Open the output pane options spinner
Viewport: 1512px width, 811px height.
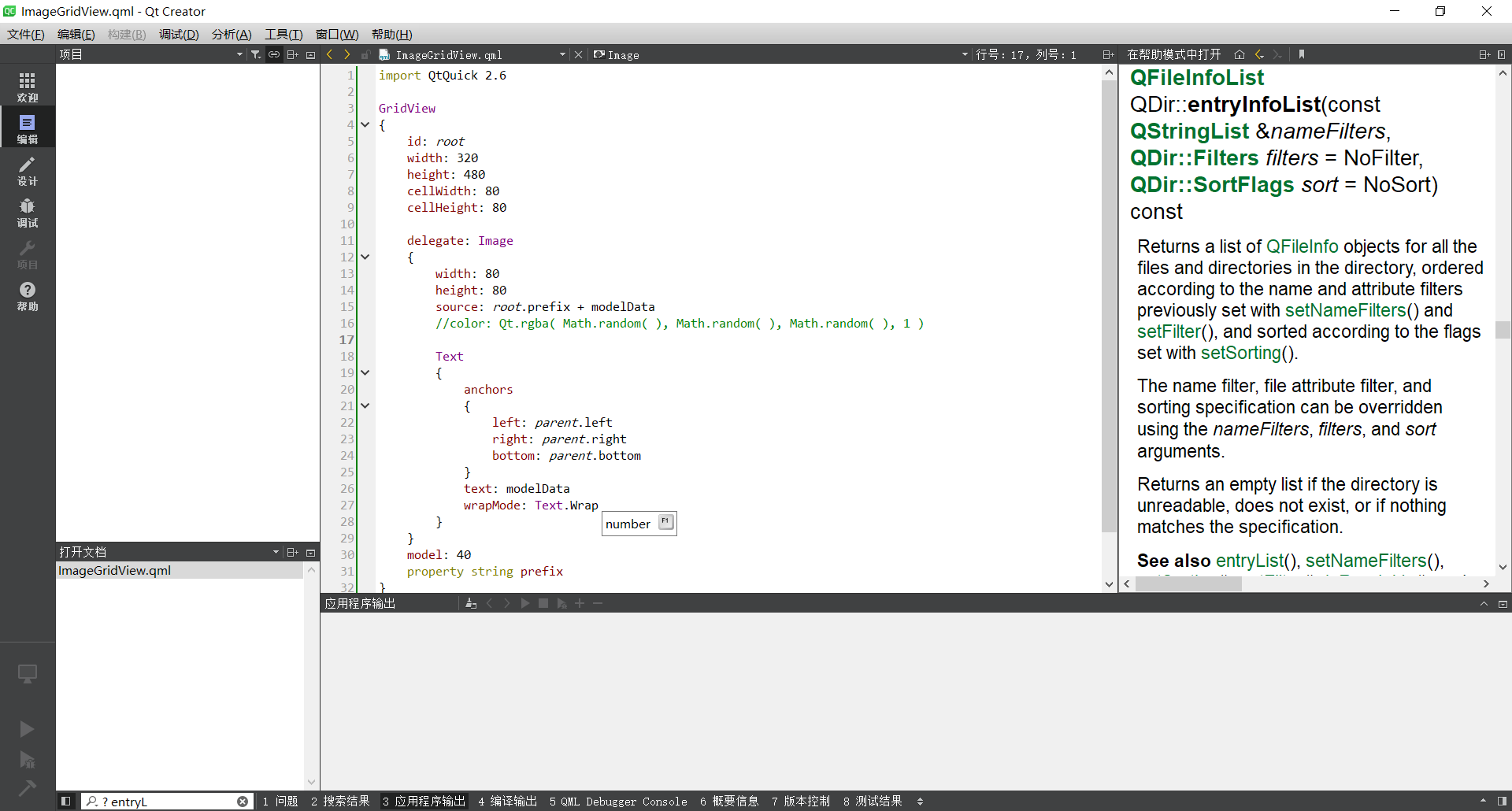tap(920, 801)
